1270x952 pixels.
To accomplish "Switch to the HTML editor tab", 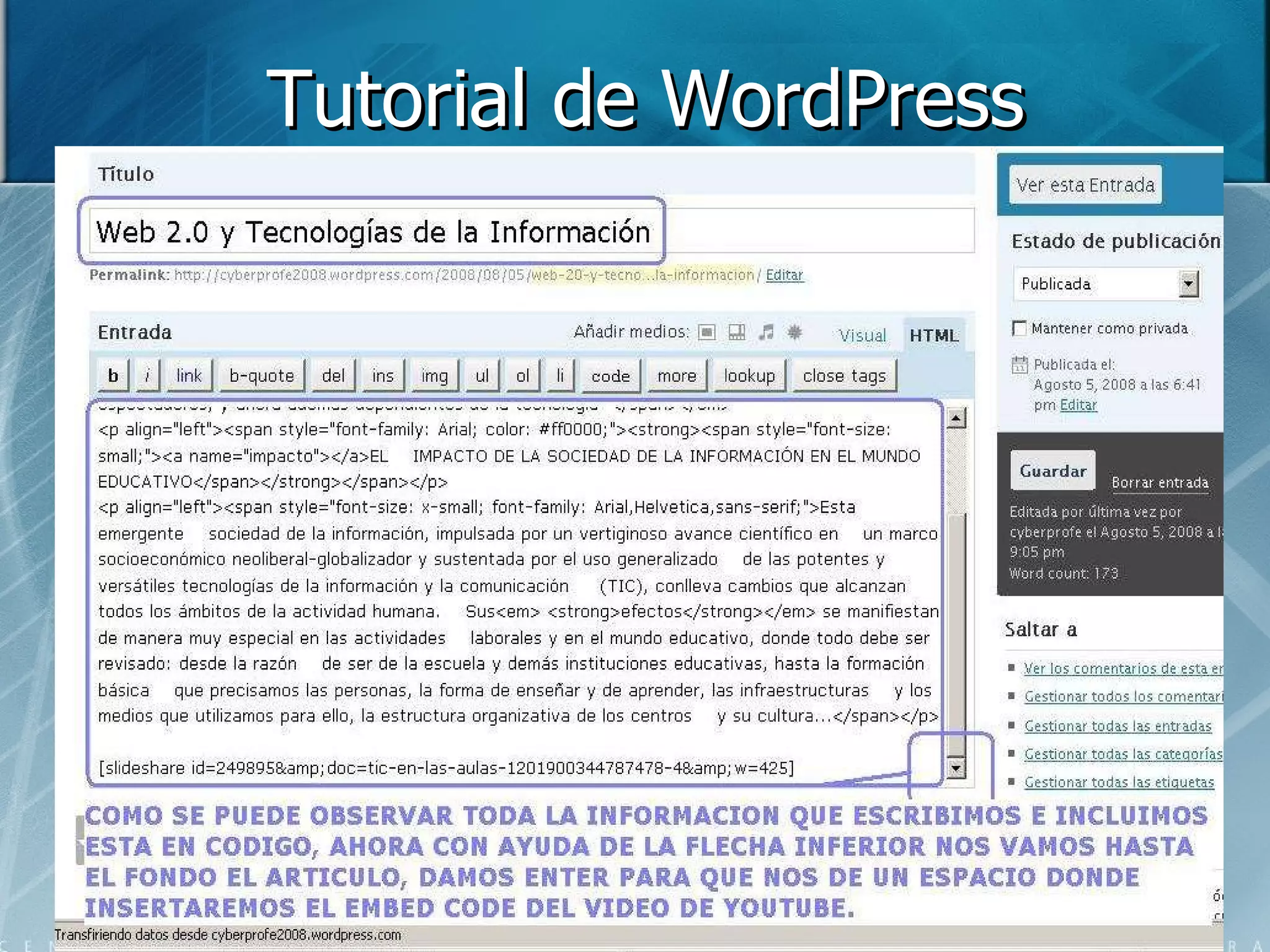I will pyautogui.click(x=934, y=335).
